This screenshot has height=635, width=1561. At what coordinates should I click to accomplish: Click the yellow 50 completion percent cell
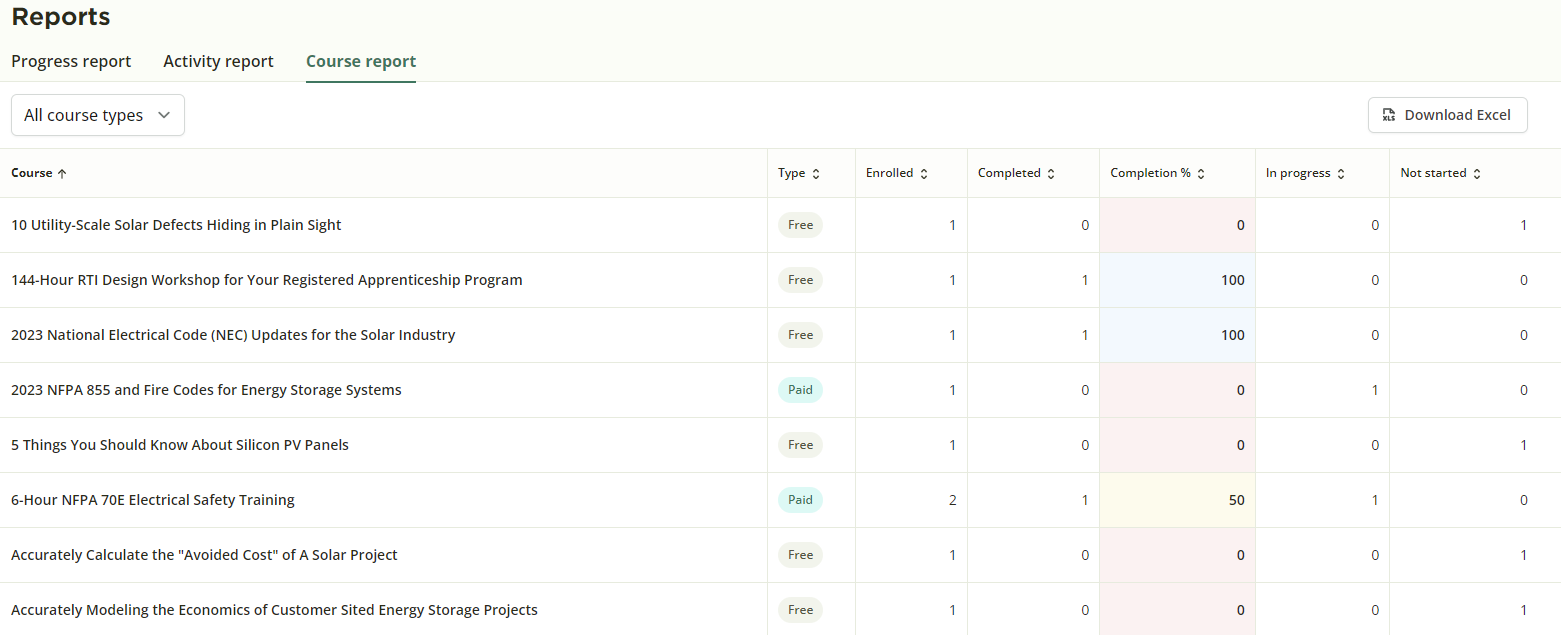(x=1177, y=500)
